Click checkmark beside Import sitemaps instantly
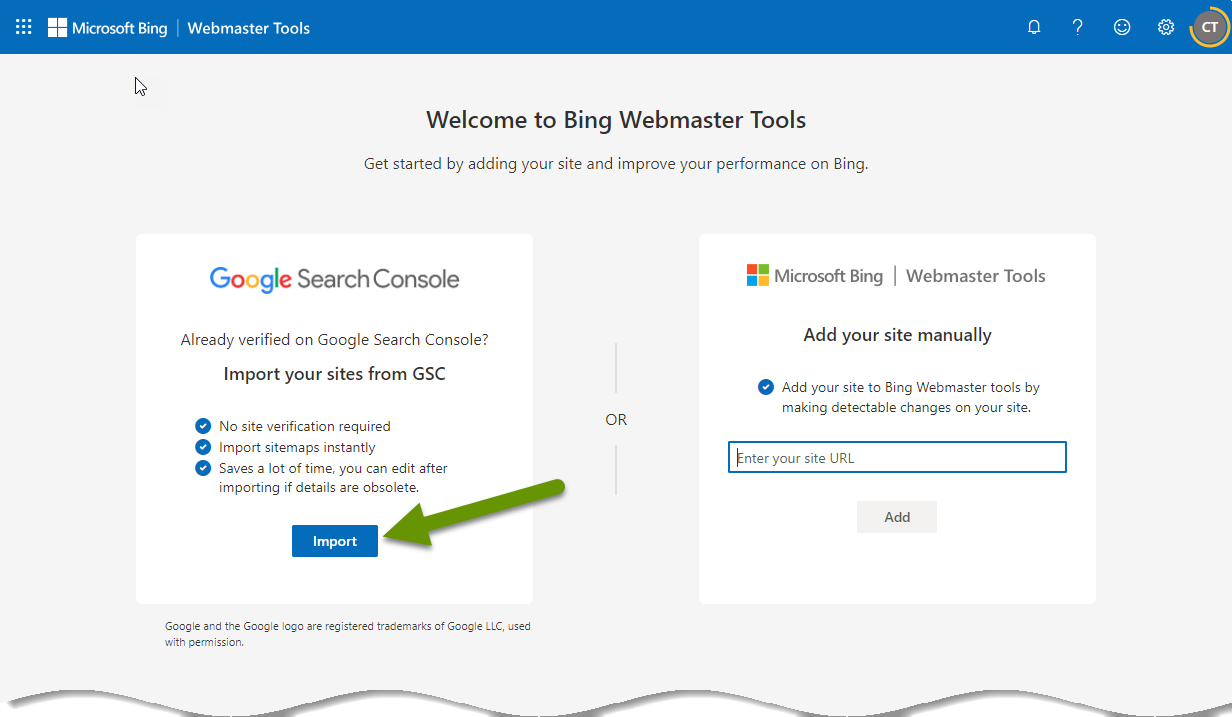Screen dimensions: 1232x717 point(203,447)
